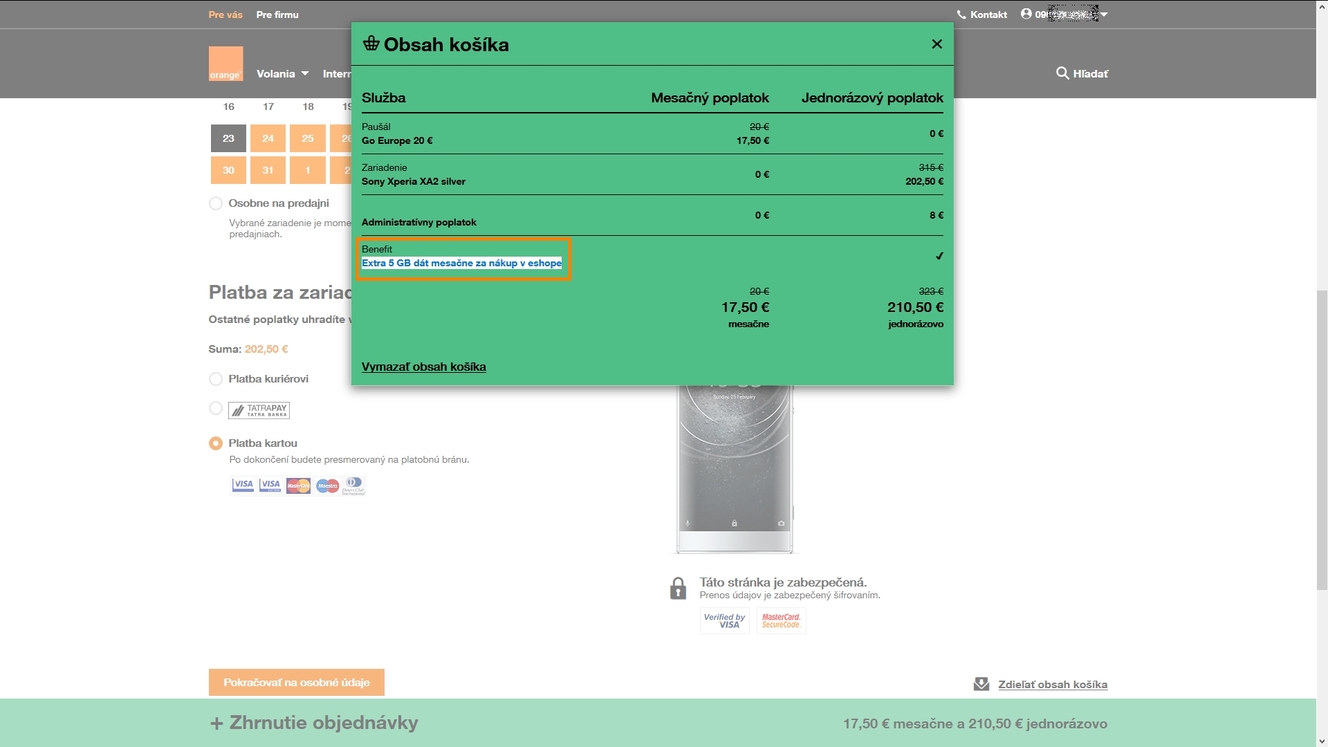
Task: Expand Zhrnutie objednávky summary
Action: coord(314,723)
